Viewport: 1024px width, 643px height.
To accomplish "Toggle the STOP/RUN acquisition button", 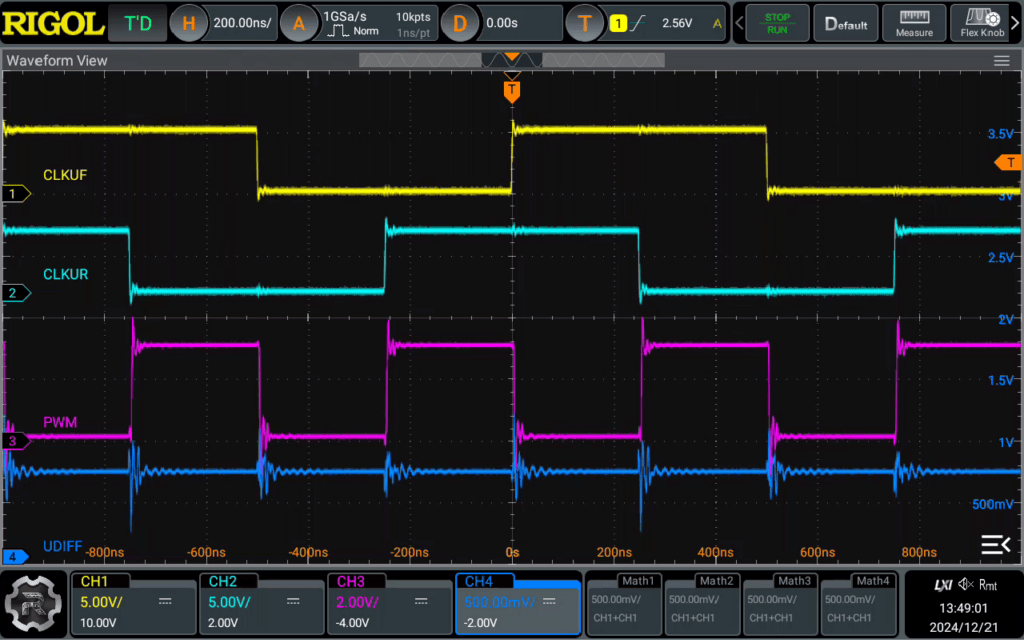I will 777,23.
